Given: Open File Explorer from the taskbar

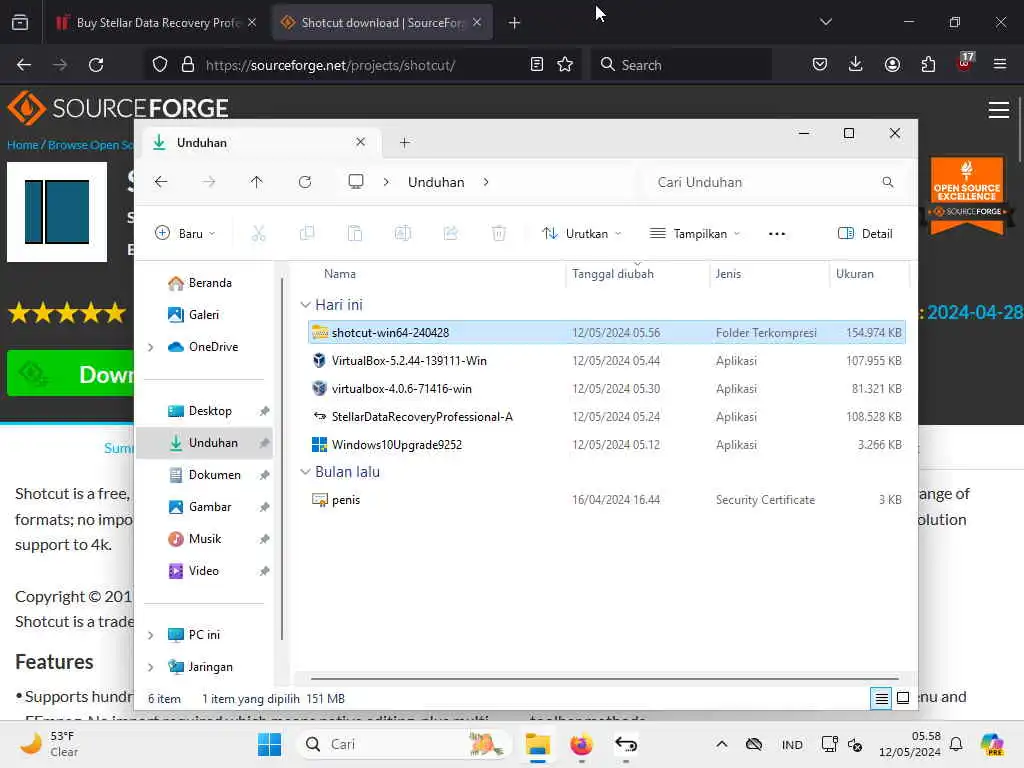Looking at the screenshot, I should tap(537, 744).
